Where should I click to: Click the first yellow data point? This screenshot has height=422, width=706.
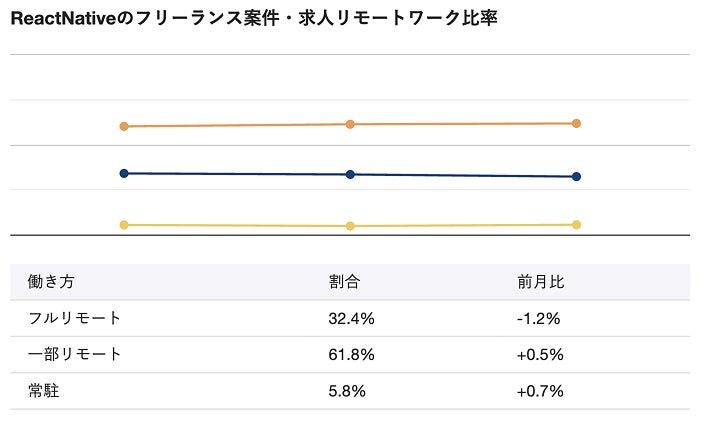pyautogui.click(x=124, y=225)
